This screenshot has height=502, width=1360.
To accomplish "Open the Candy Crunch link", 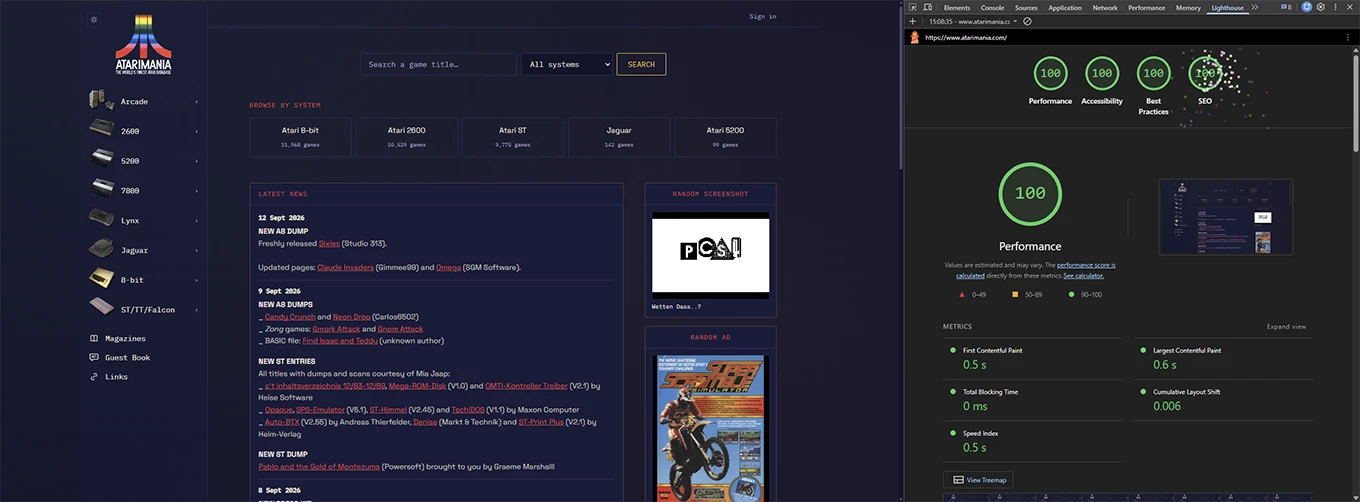I will pyautogui.click(x=289, y=315).
